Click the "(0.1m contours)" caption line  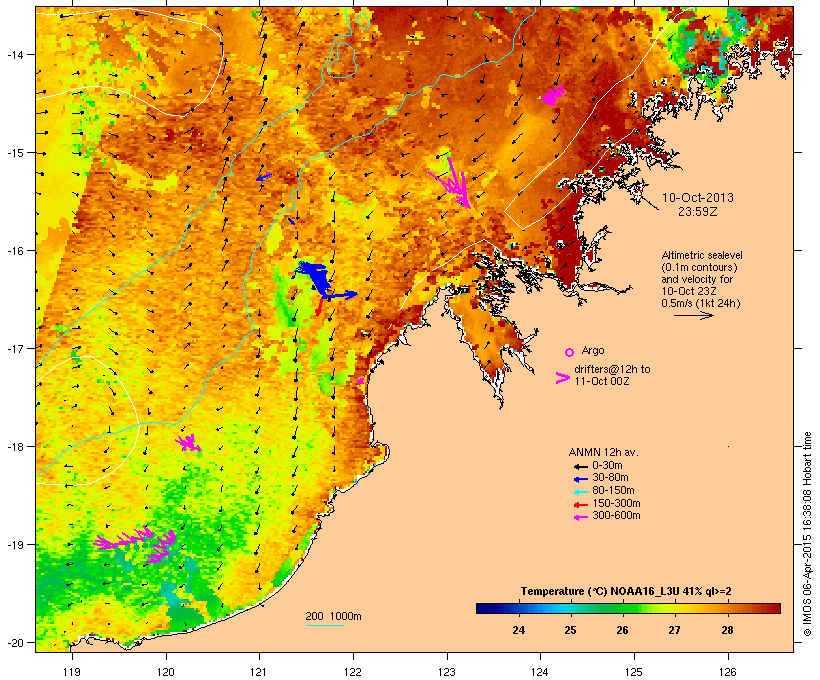[699, 267]
